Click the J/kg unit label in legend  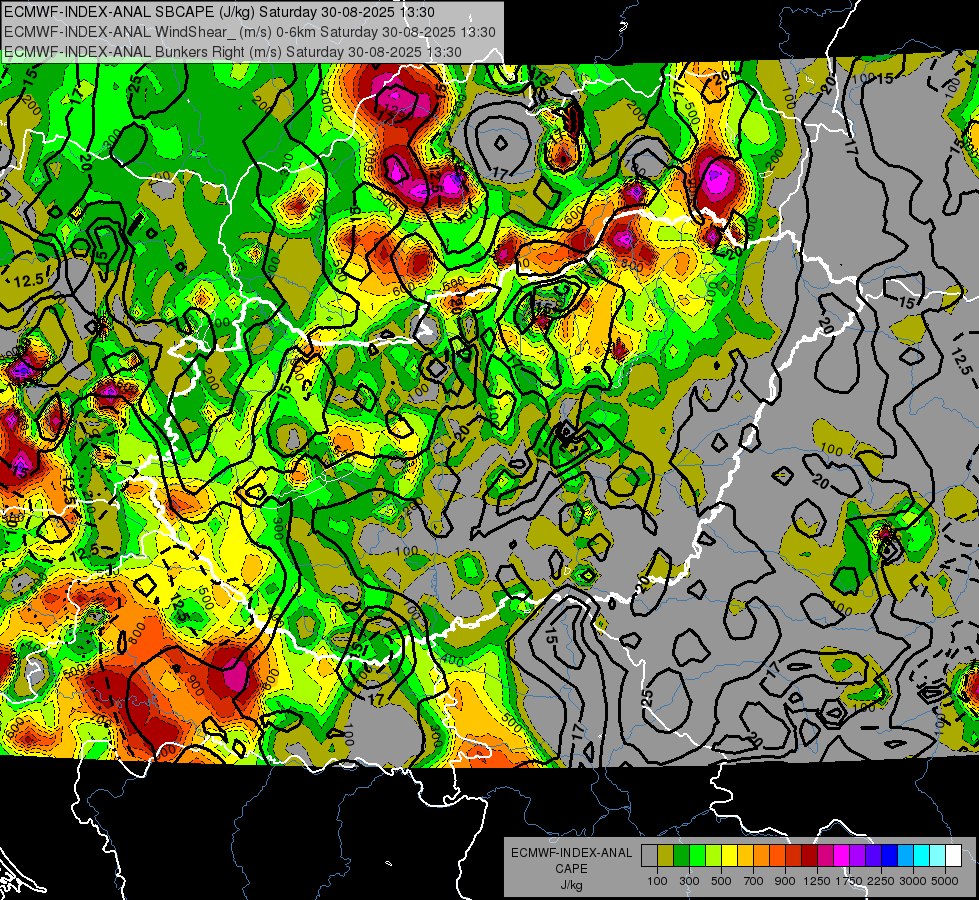(x=571, y=885)
